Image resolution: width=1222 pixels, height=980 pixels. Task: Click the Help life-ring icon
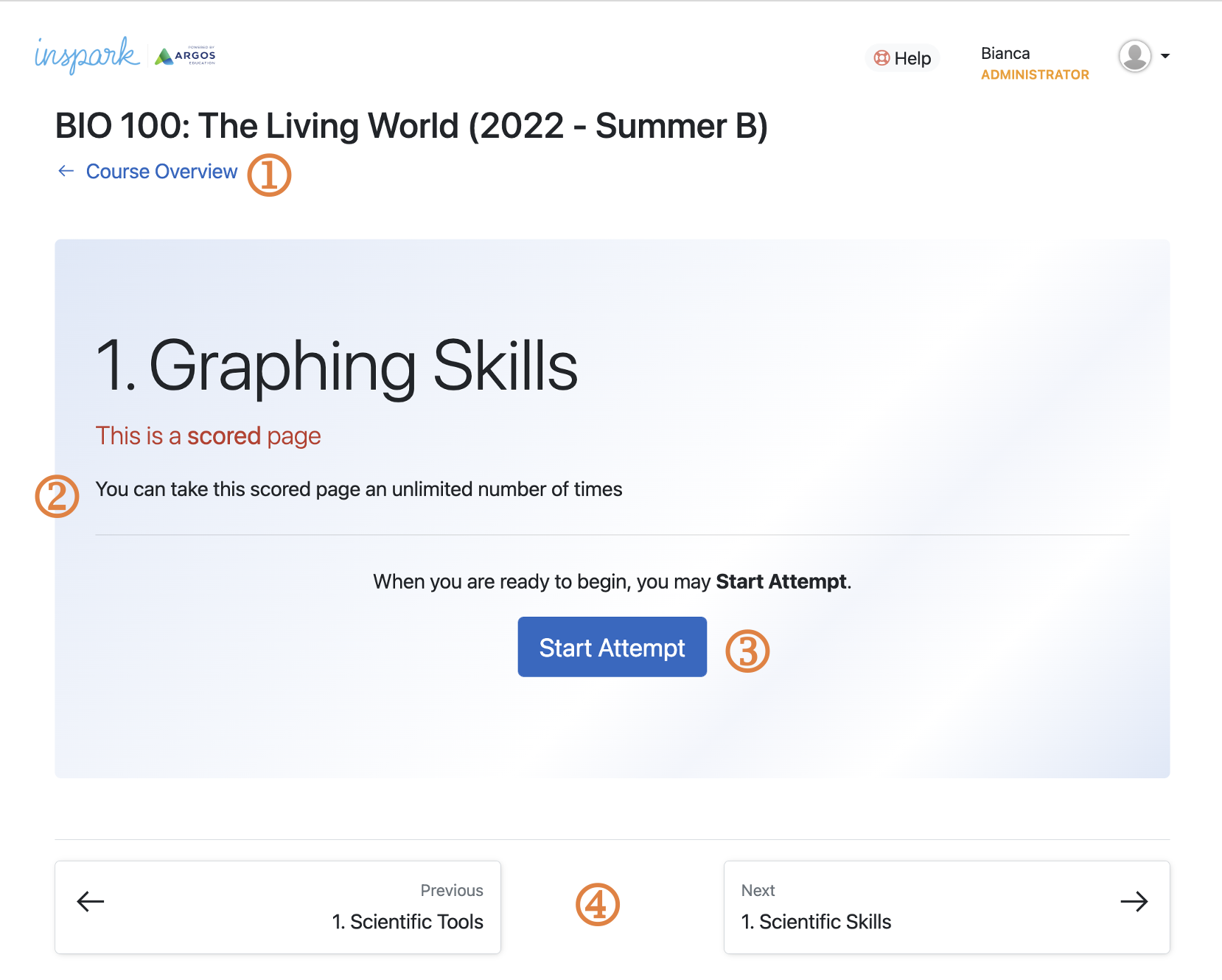click(x=881, y=57)
